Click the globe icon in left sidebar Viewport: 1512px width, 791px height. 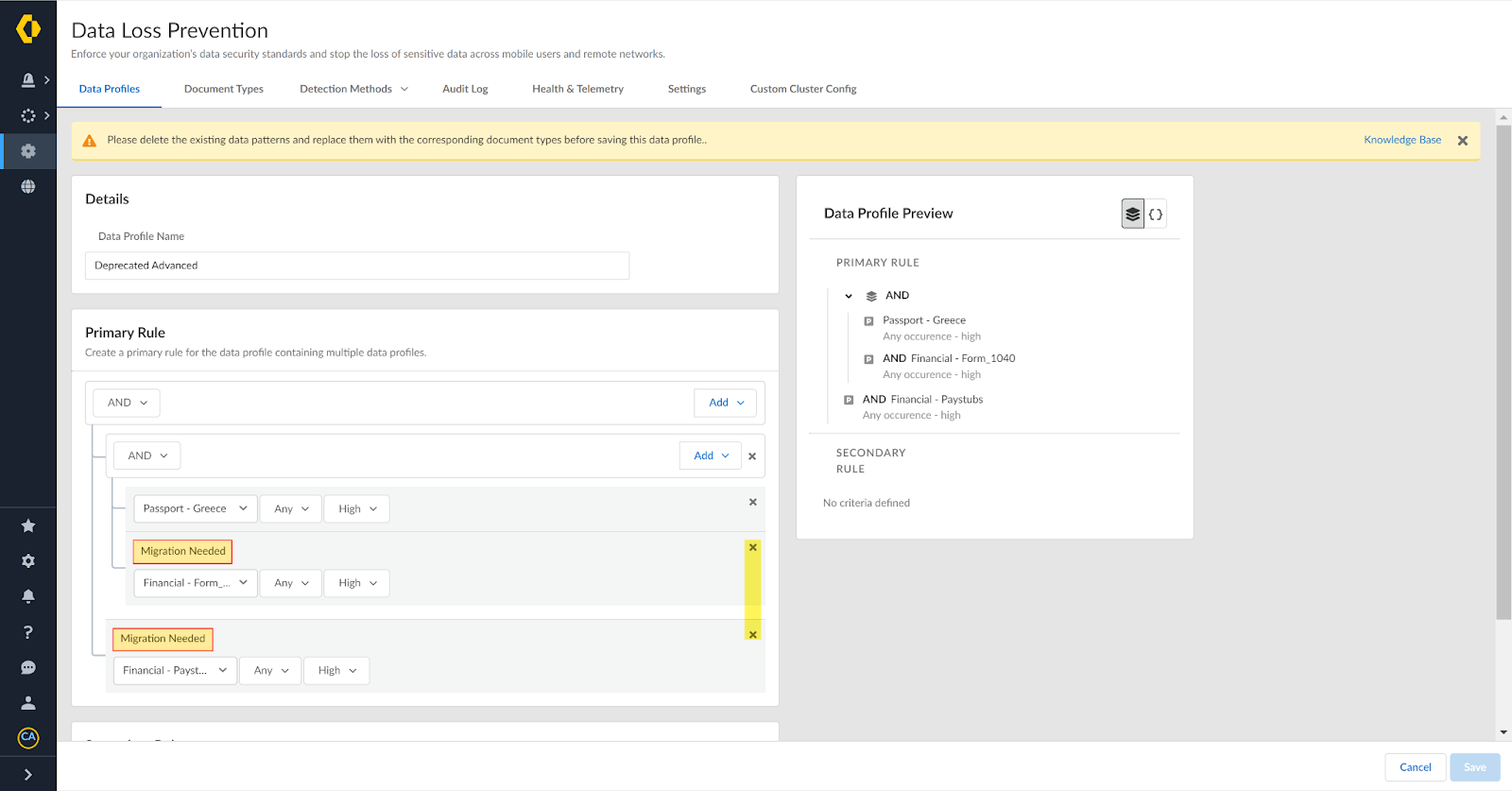(28, 186)
